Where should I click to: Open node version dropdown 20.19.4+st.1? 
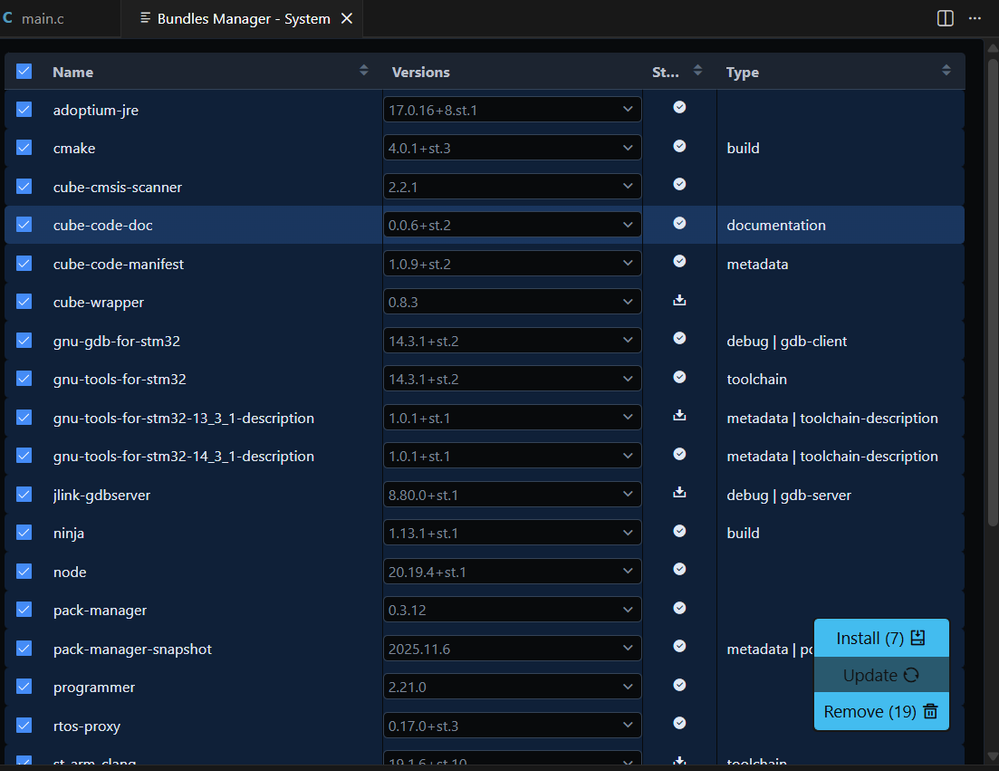click(512, 572)
